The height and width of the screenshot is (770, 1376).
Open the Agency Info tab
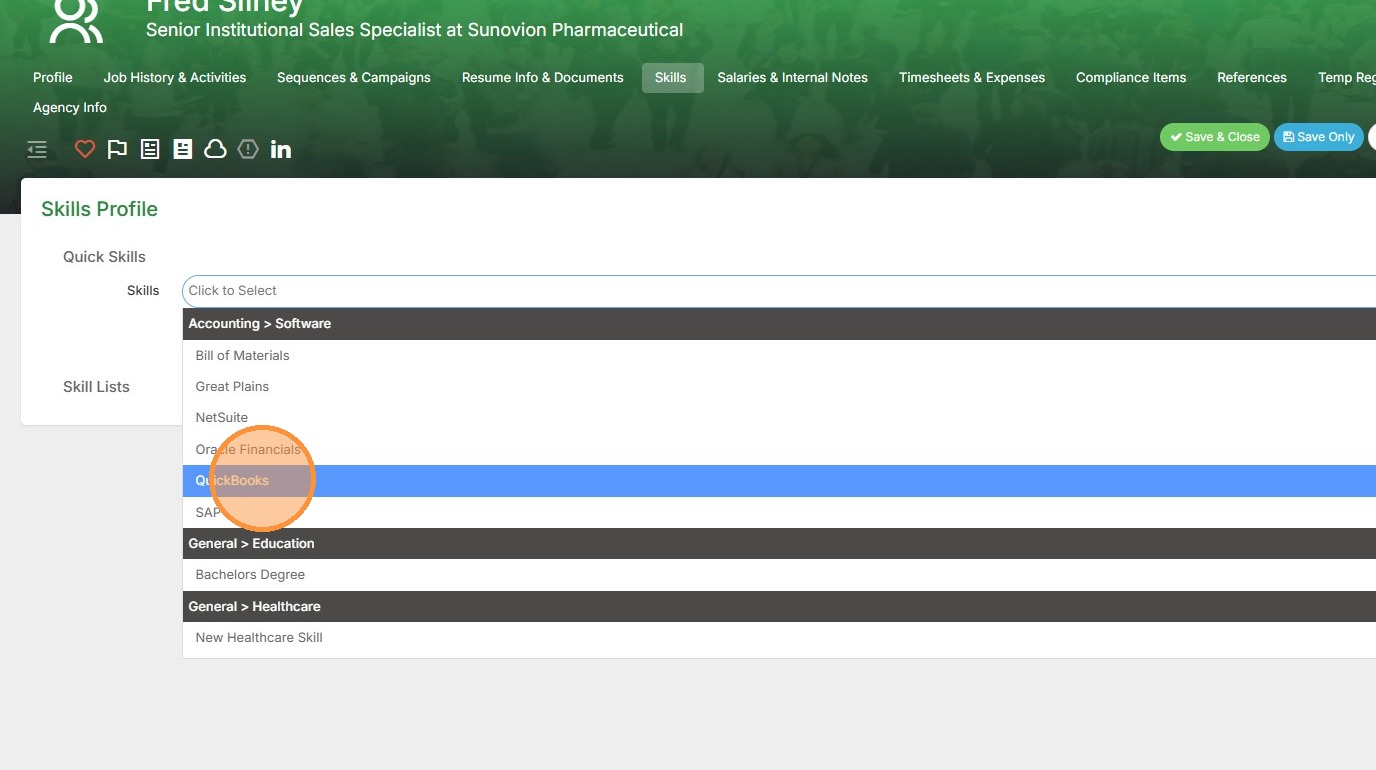70,107
